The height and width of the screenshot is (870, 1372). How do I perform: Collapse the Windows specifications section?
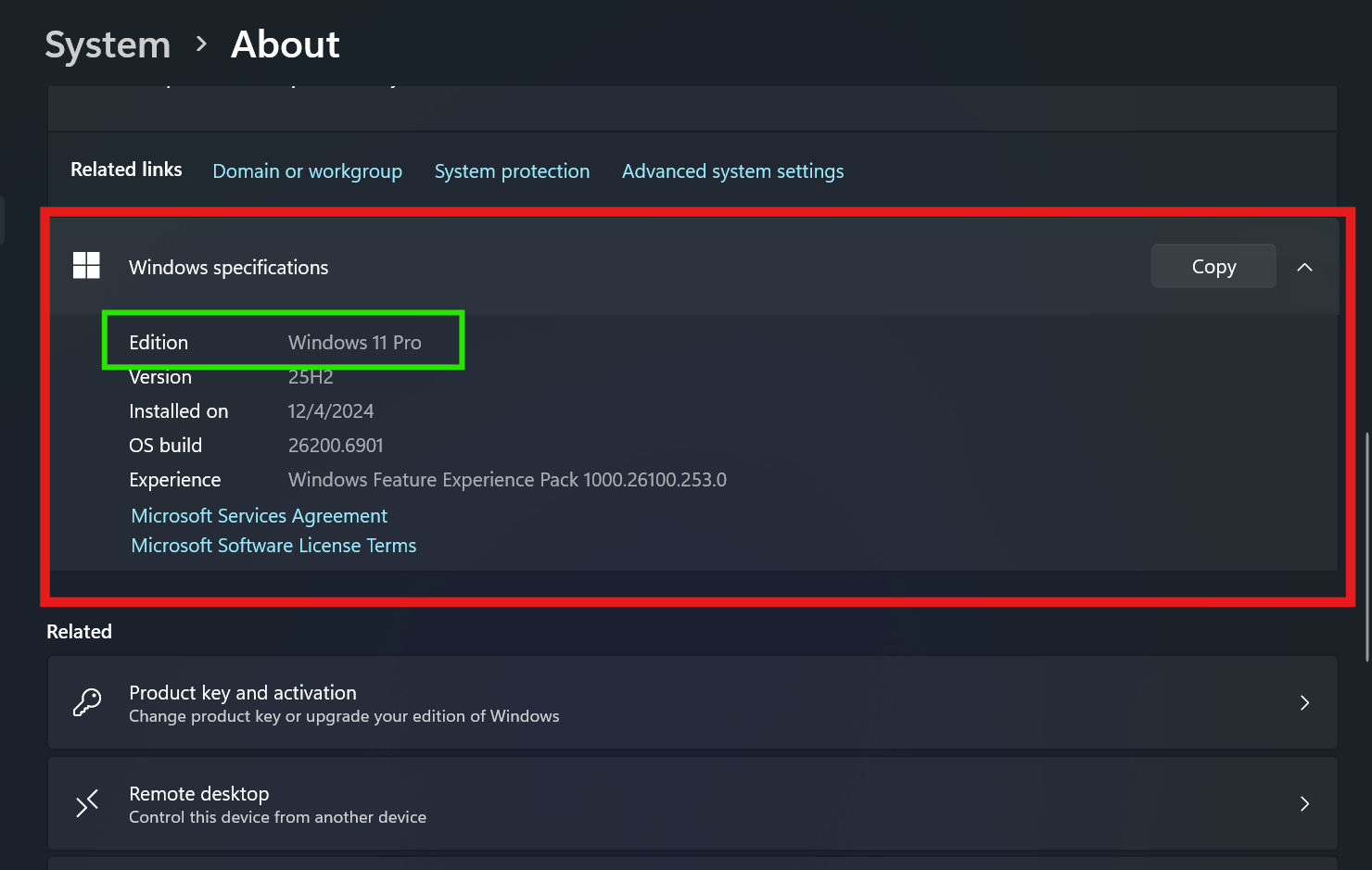tap(1304, 267)
